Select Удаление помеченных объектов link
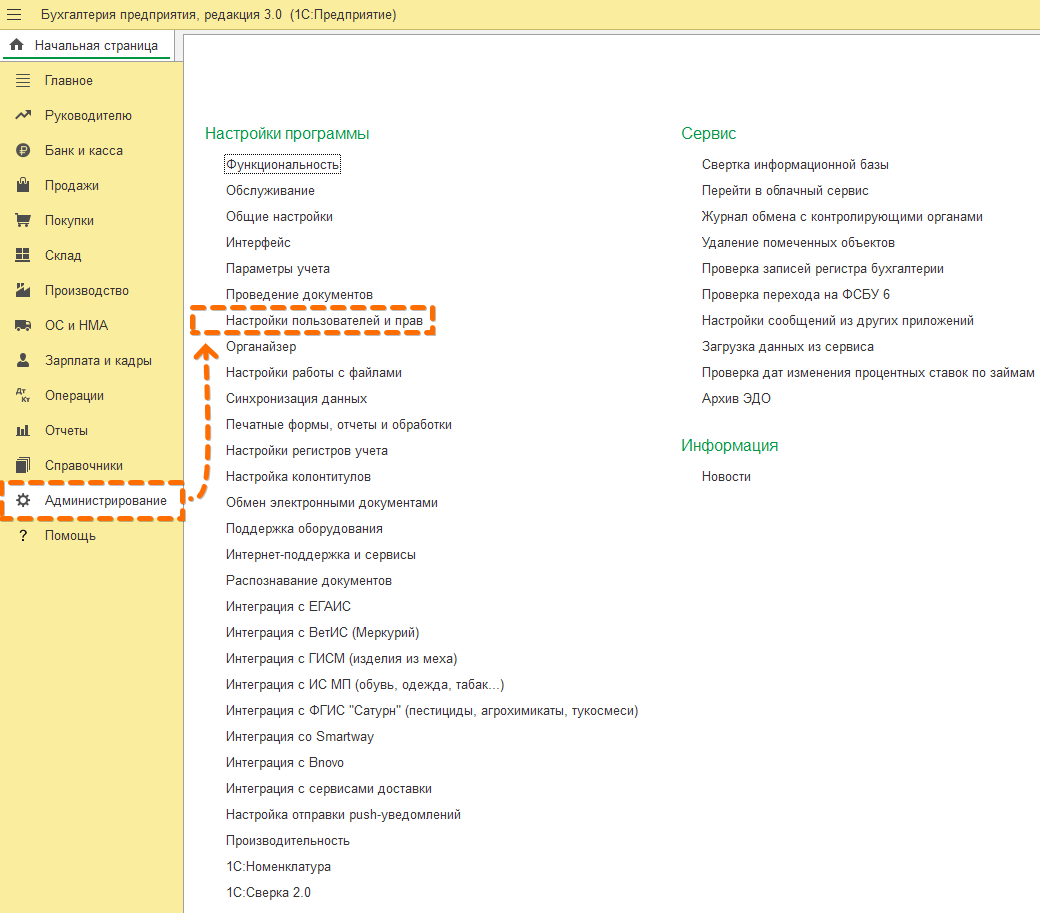 pos(798,242)
